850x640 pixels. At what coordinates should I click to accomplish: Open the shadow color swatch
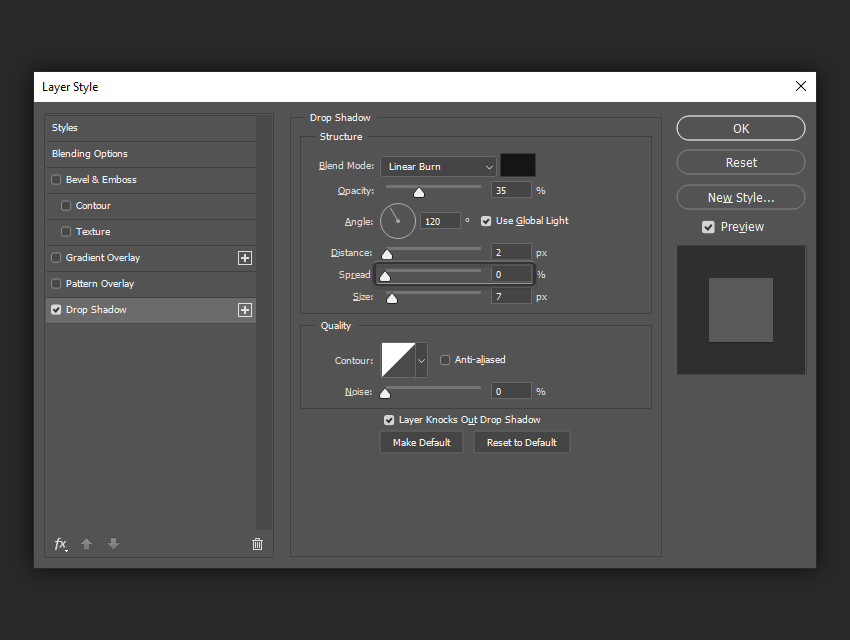click(x=518, y=165)
